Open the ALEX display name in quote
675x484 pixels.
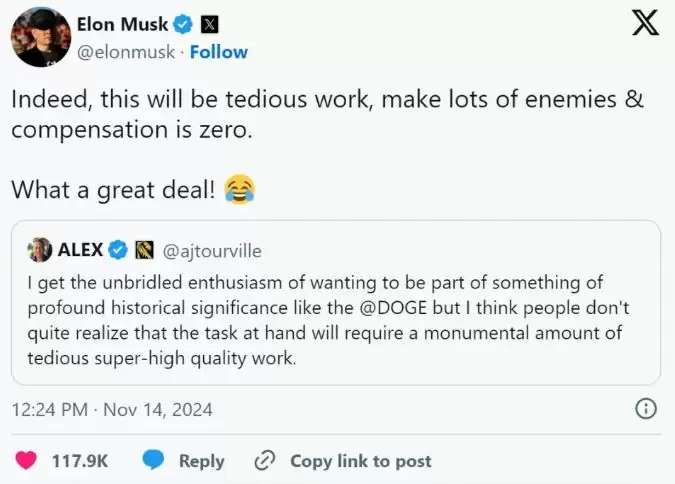(80, 249)
